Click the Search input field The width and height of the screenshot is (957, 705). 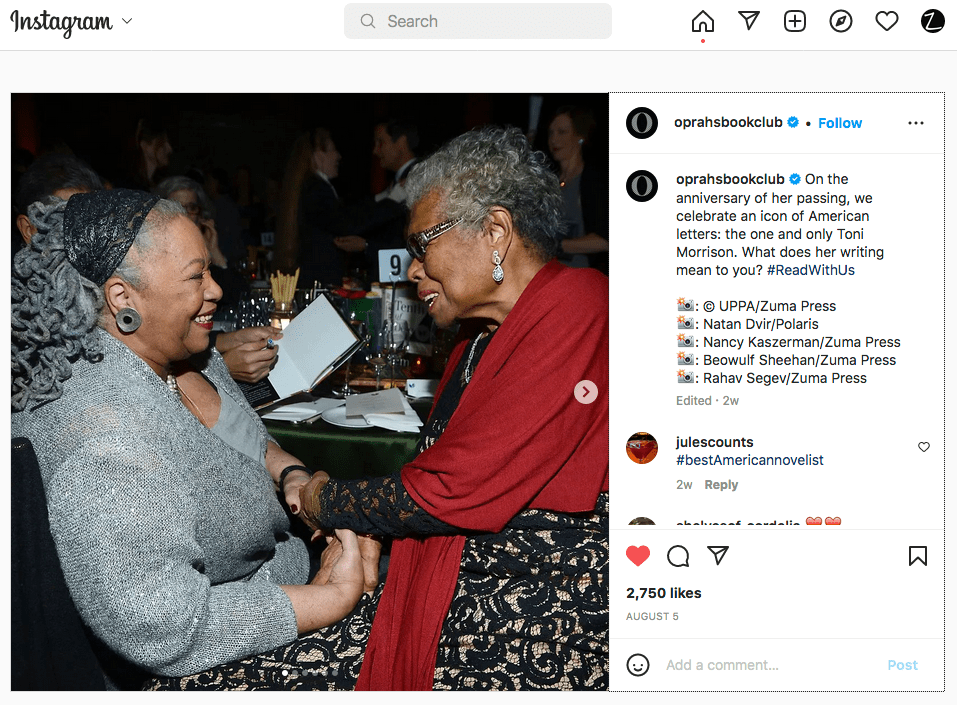point(477,21)
